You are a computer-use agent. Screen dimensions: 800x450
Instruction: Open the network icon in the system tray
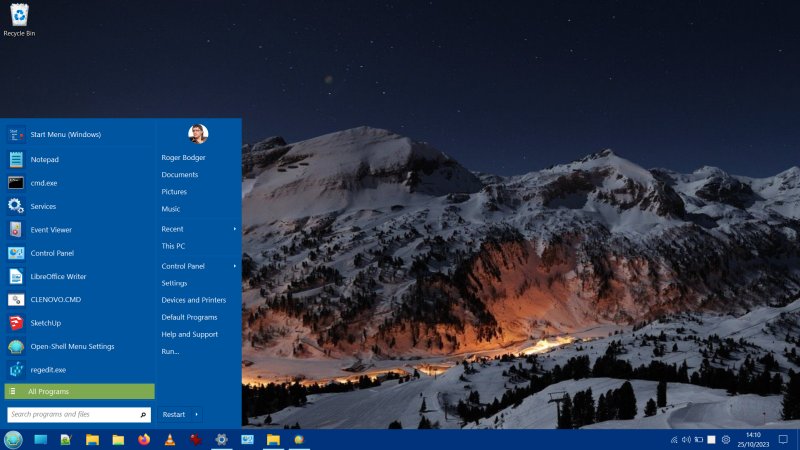(x=674, y=440)
